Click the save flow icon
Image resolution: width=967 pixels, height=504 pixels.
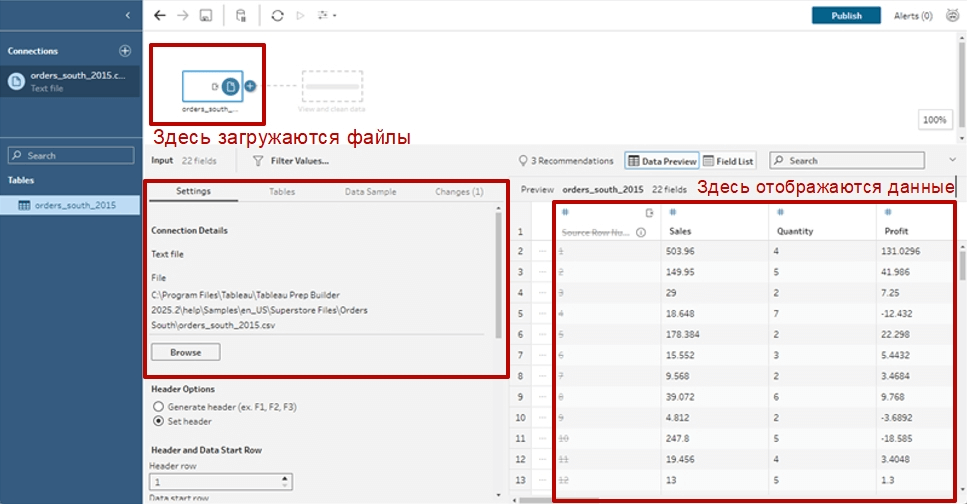[206, 16]
